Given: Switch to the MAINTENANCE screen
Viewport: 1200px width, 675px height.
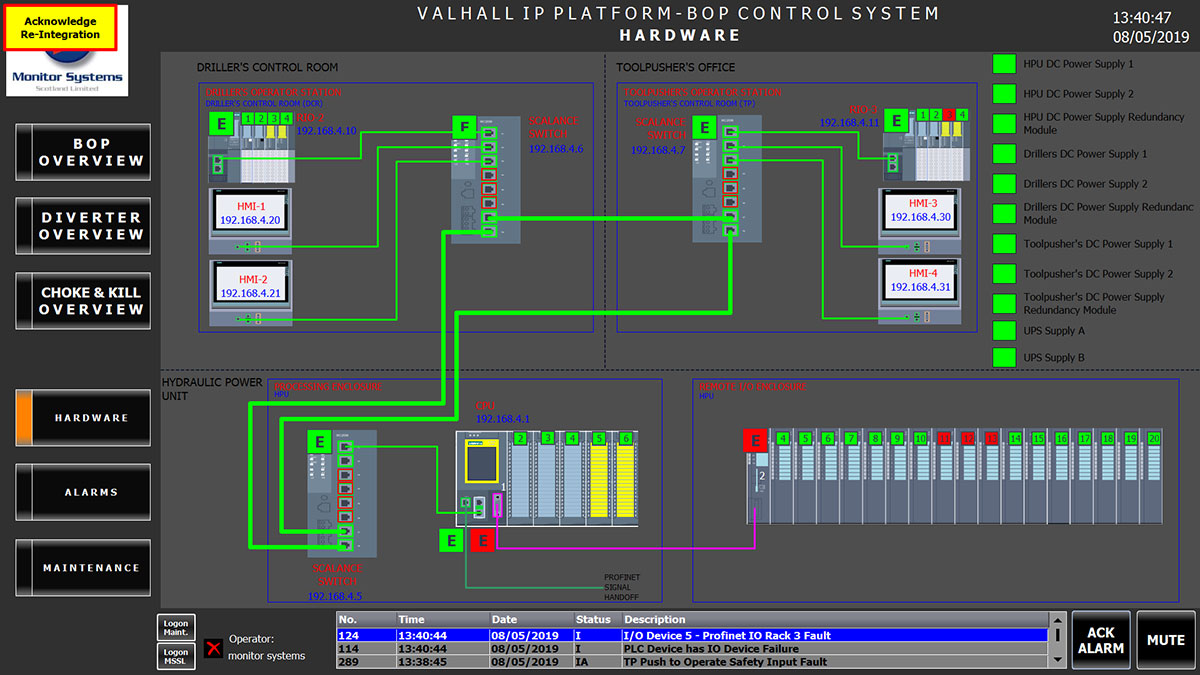Looking at the screenshot, I should [83, 567].
